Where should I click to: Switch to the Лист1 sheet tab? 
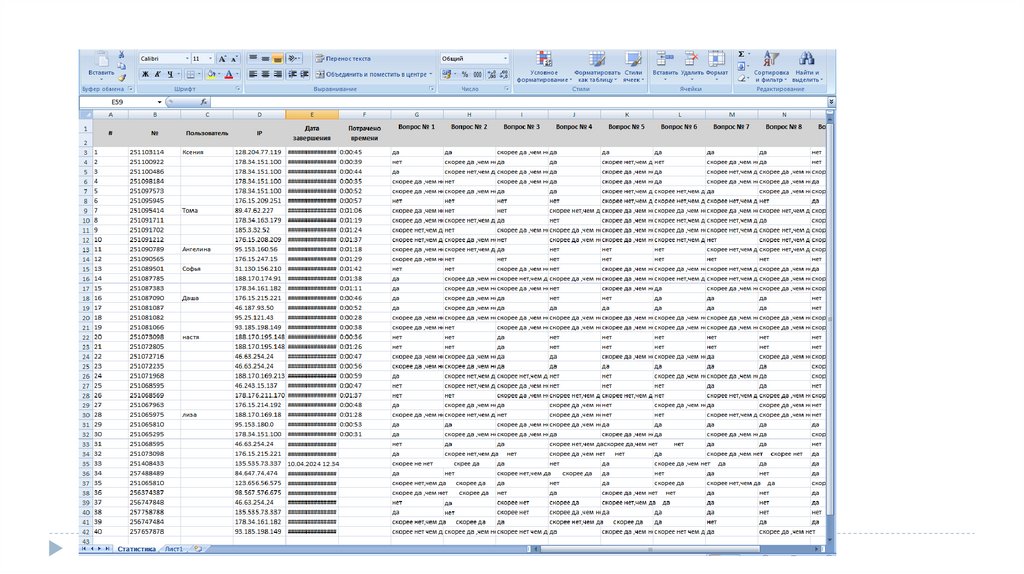pos(173,549)
